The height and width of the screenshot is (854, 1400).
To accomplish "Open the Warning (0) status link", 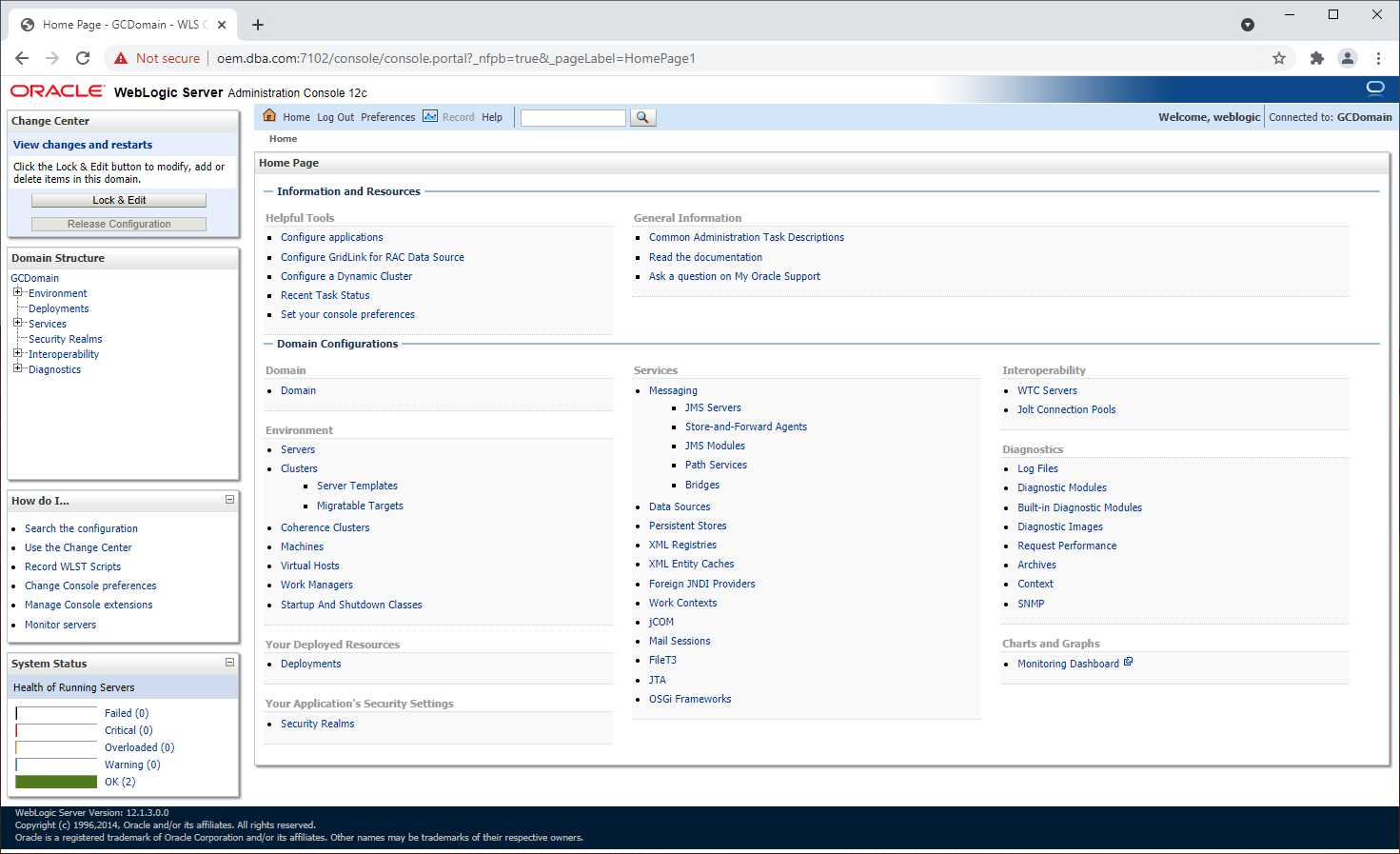I will pyautogui.click(x=132, y=765).
